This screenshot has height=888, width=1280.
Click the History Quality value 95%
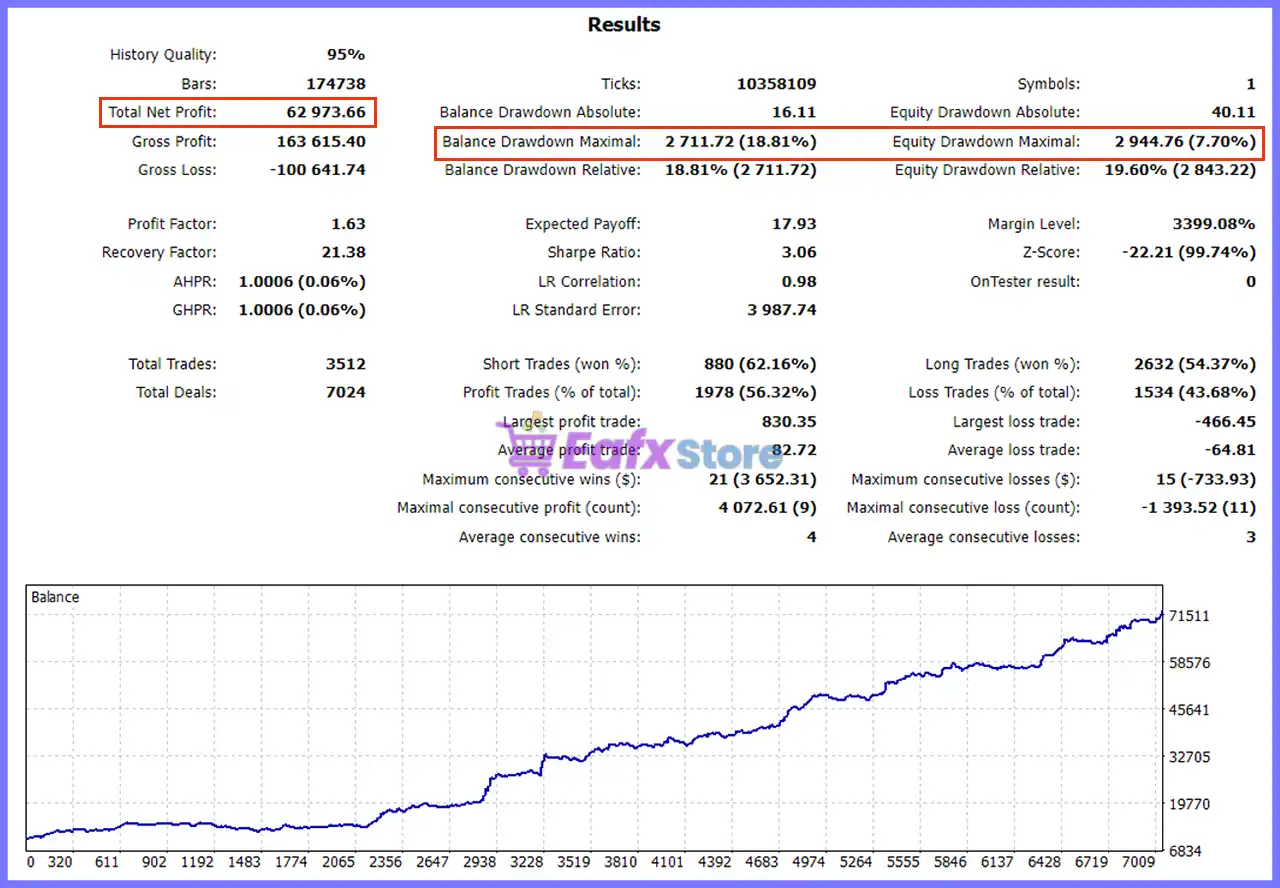(346, 55)
